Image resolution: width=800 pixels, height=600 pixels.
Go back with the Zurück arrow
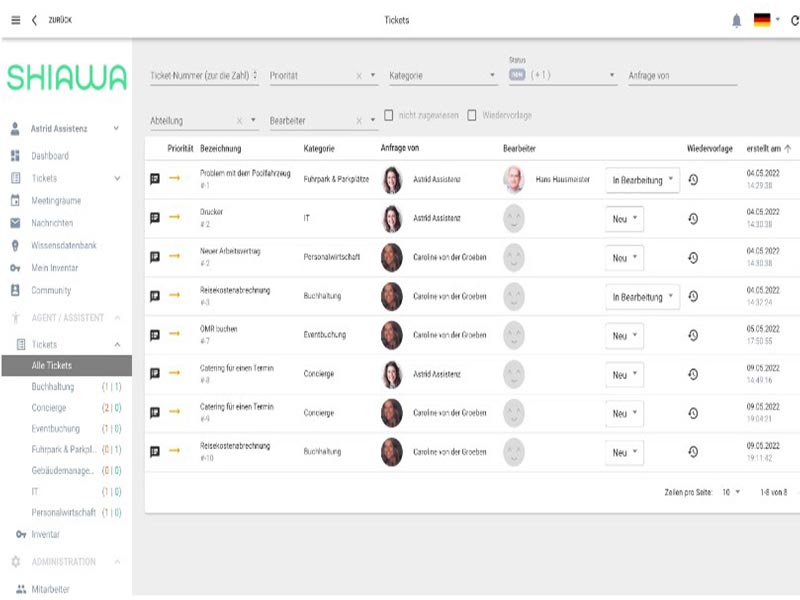point(34,20)
